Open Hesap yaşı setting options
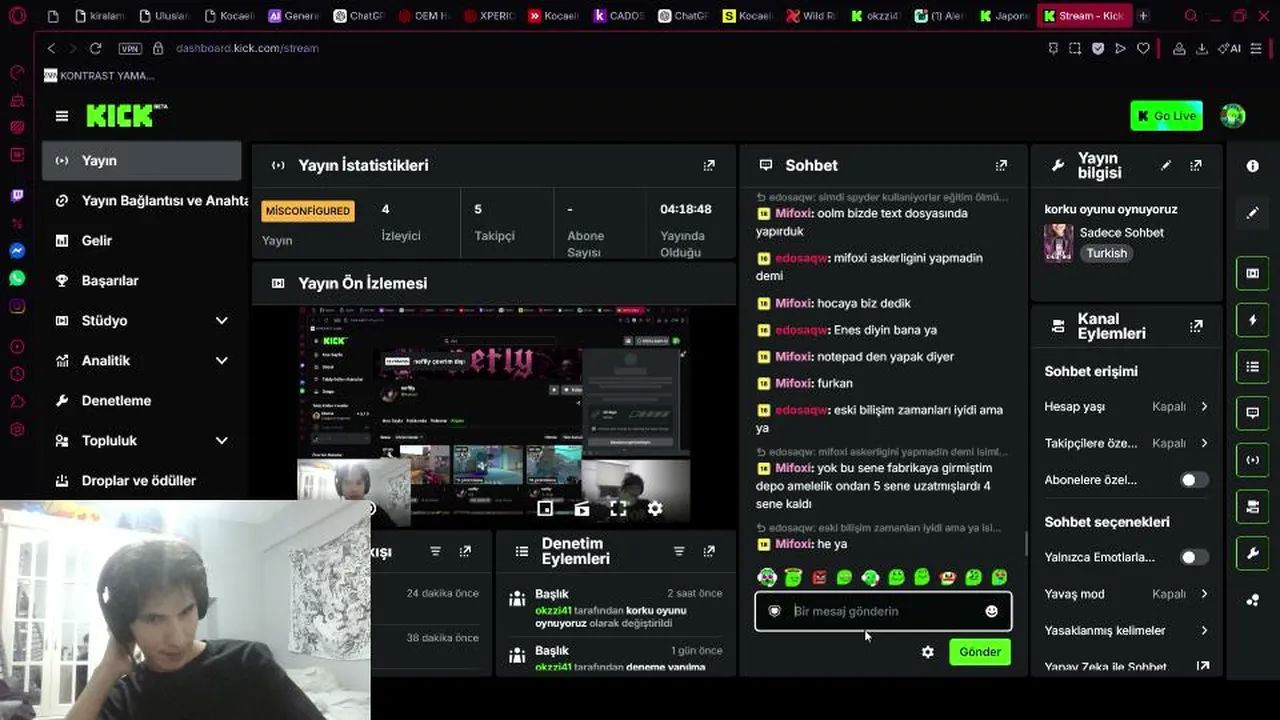Image resolution: width=1280 pixels, height=720 pixels. coord(1126,407)
